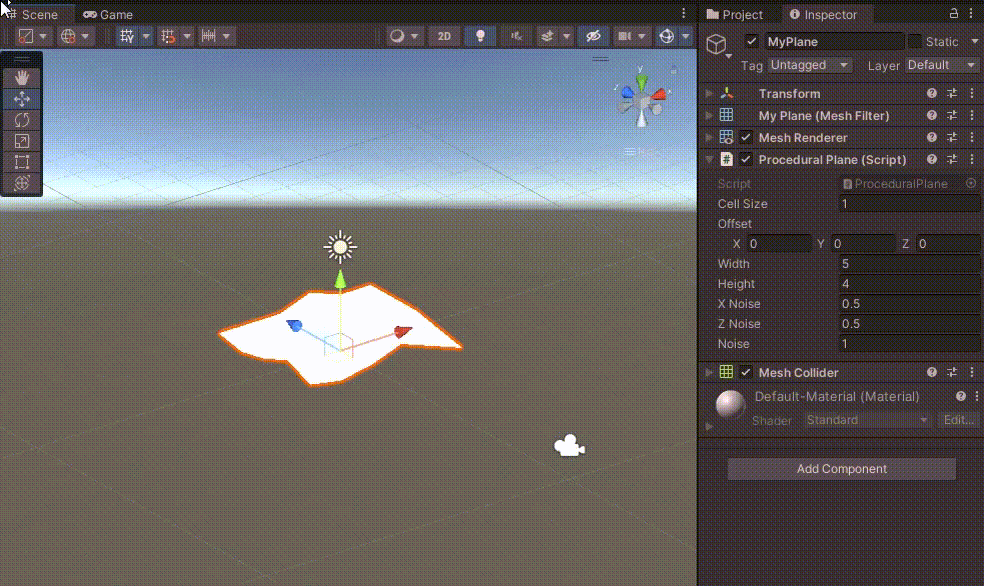Open Scene view more options menu
984x586 pixels.
684,13
